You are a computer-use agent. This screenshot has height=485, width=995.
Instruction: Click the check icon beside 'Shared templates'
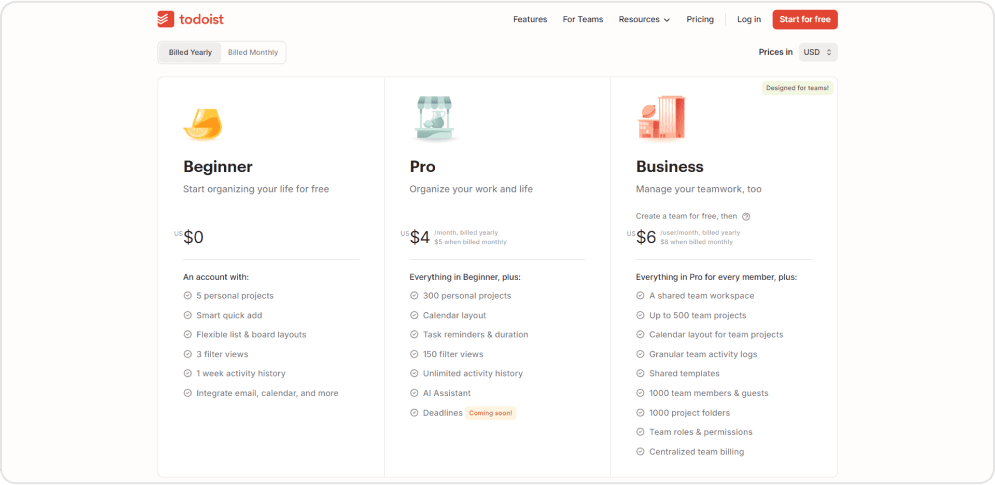640,373
